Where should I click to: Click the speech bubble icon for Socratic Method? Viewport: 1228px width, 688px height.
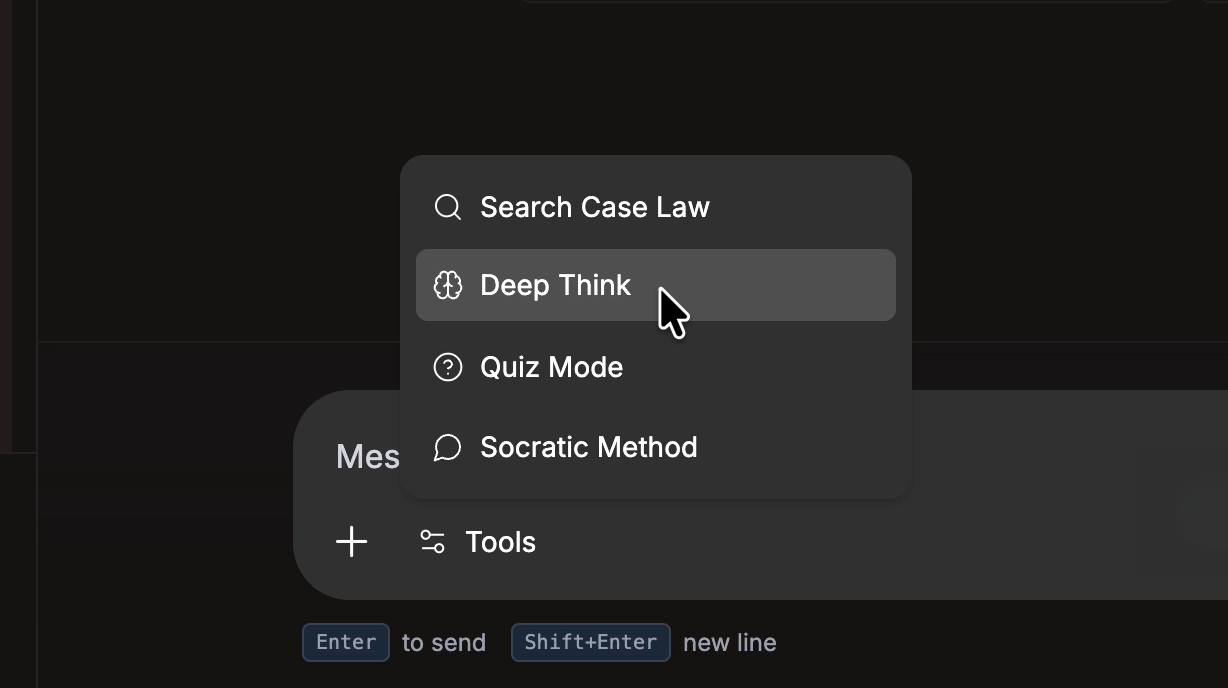click(x=447, y=447)
